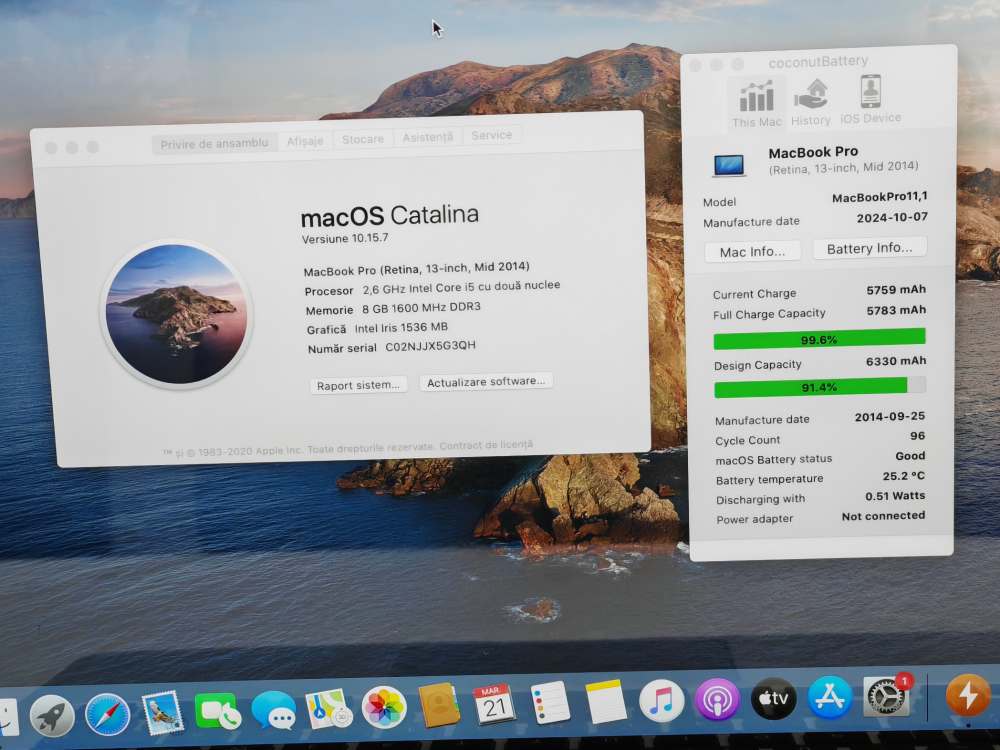
Task: Click the 99.6% charge progress bar
Action: (x=820, y=339)
